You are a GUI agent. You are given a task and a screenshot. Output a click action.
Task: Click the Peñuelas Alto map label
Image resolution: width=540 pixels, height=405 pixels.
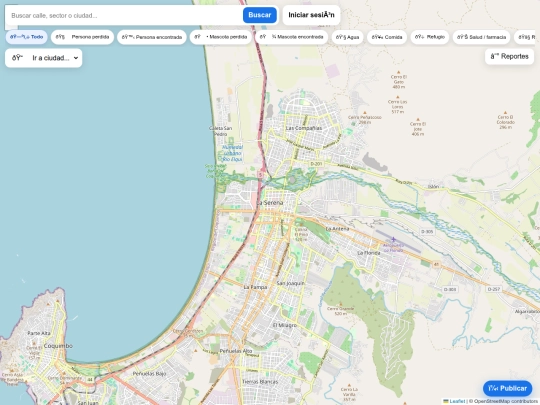pos(236,351)
